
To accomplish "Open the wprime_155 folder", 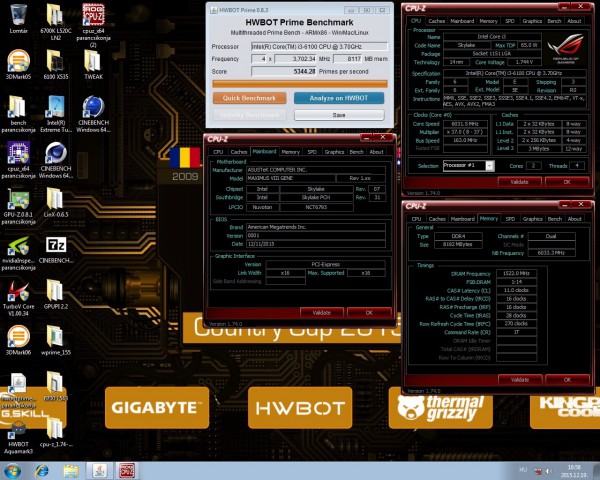I will pyautogui.click(x=55, y=340).
